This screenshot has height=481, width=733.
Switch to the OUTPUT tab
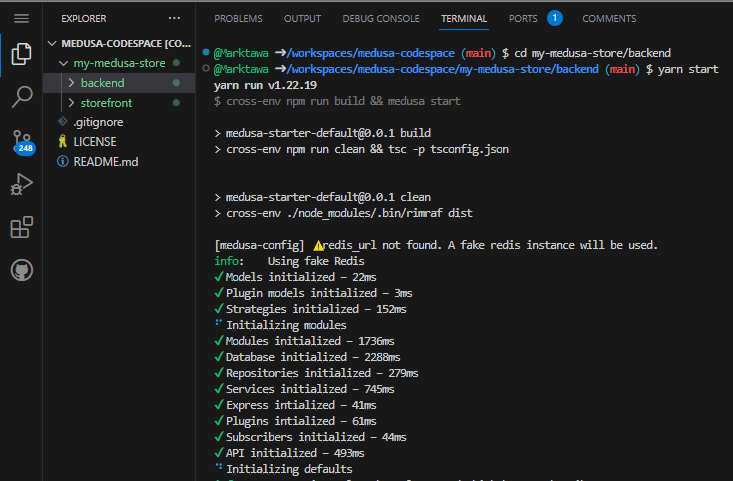[x=302, y=19]
